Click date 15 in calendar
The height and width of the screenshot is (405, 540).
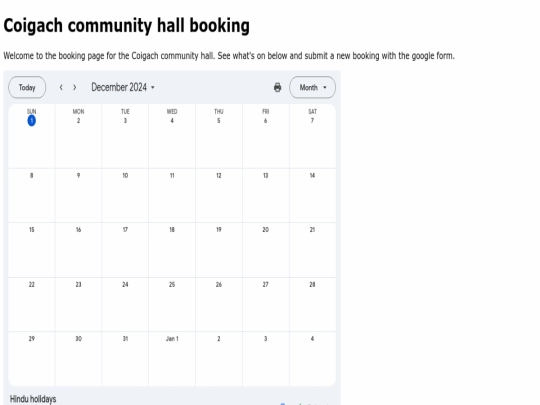point(32,230)
